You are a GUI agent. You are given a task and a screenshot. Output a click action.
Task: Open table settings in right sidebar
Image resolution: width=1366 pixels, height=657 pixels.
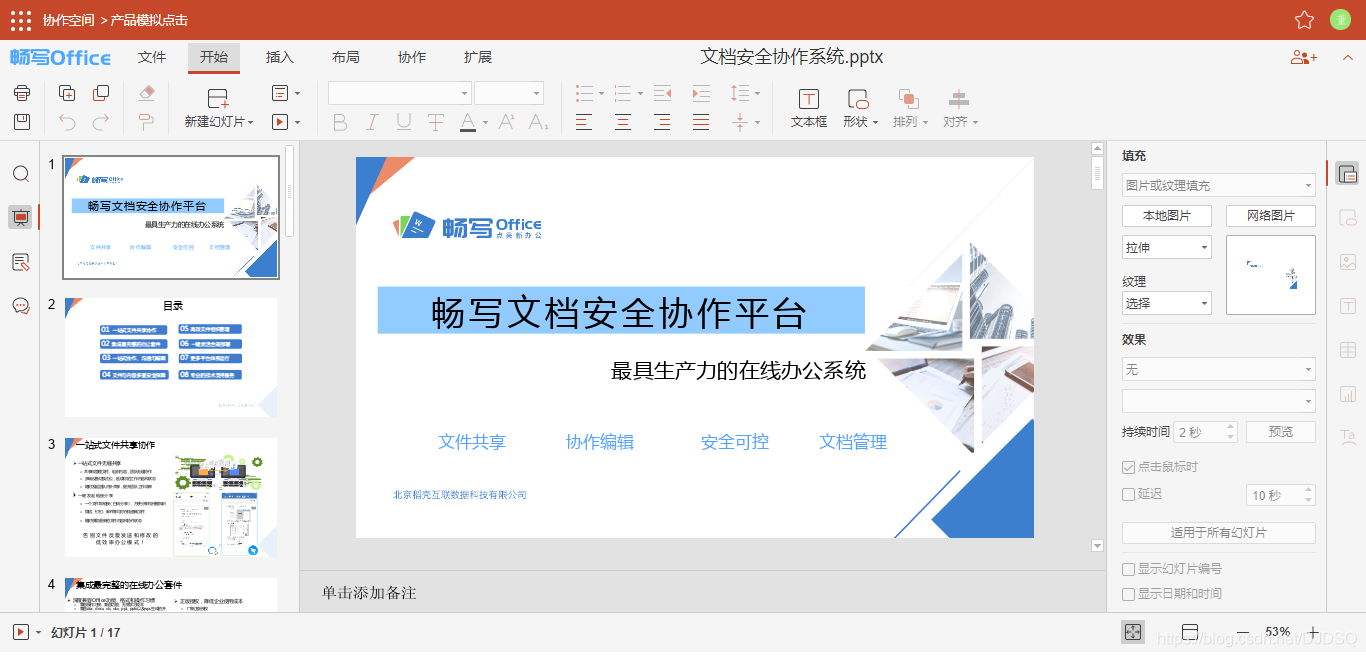pos(1347,350)
